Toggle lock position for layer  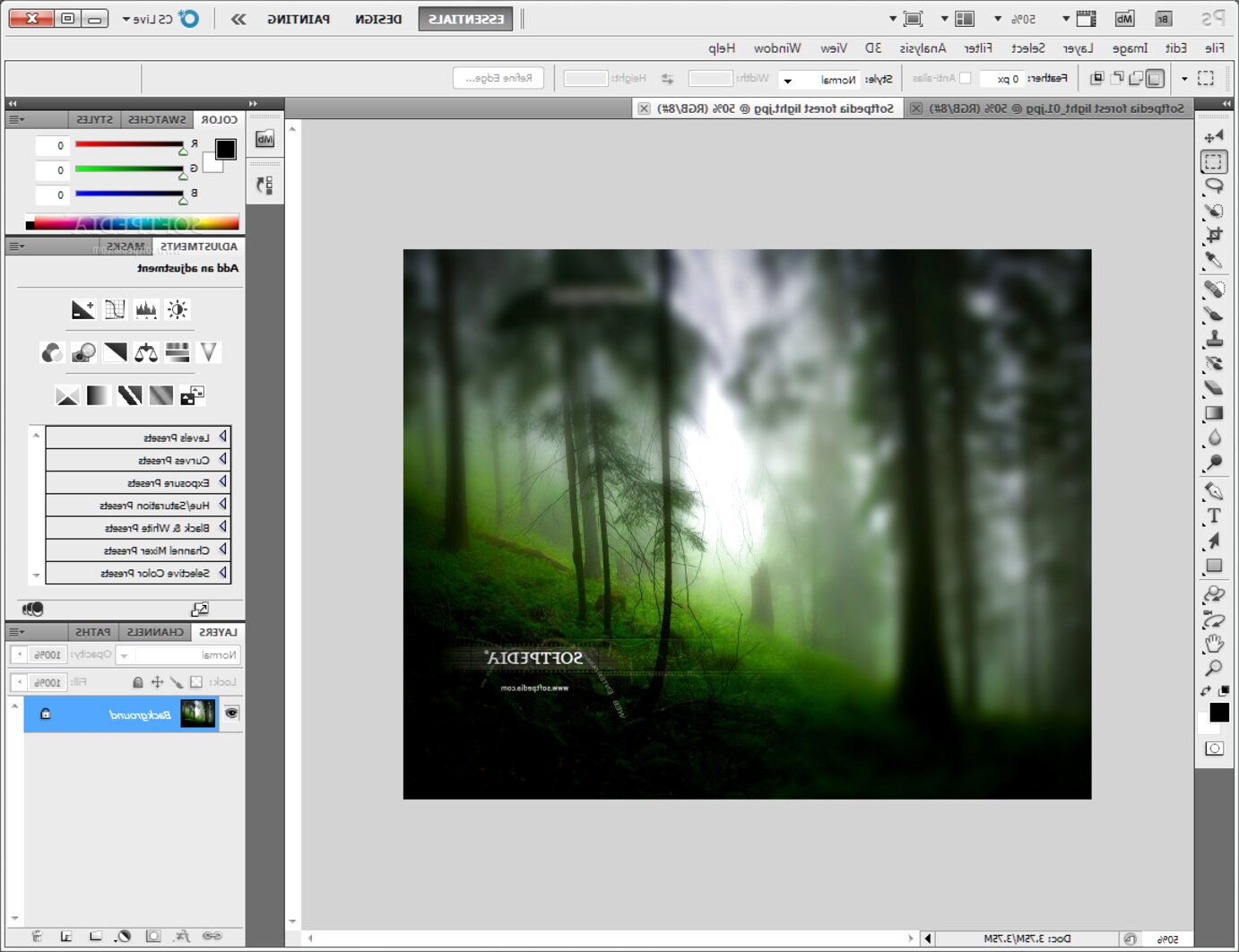tap(157, 682)
